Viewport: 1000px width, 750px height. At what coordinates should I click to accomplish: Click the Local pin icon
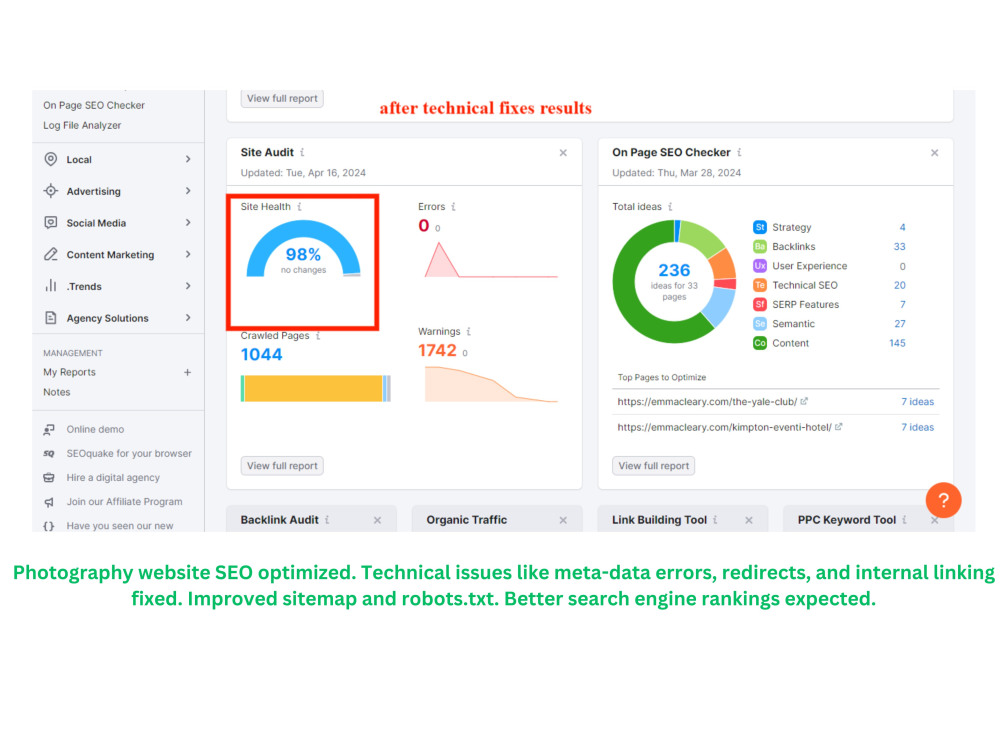tap(50, 159)
